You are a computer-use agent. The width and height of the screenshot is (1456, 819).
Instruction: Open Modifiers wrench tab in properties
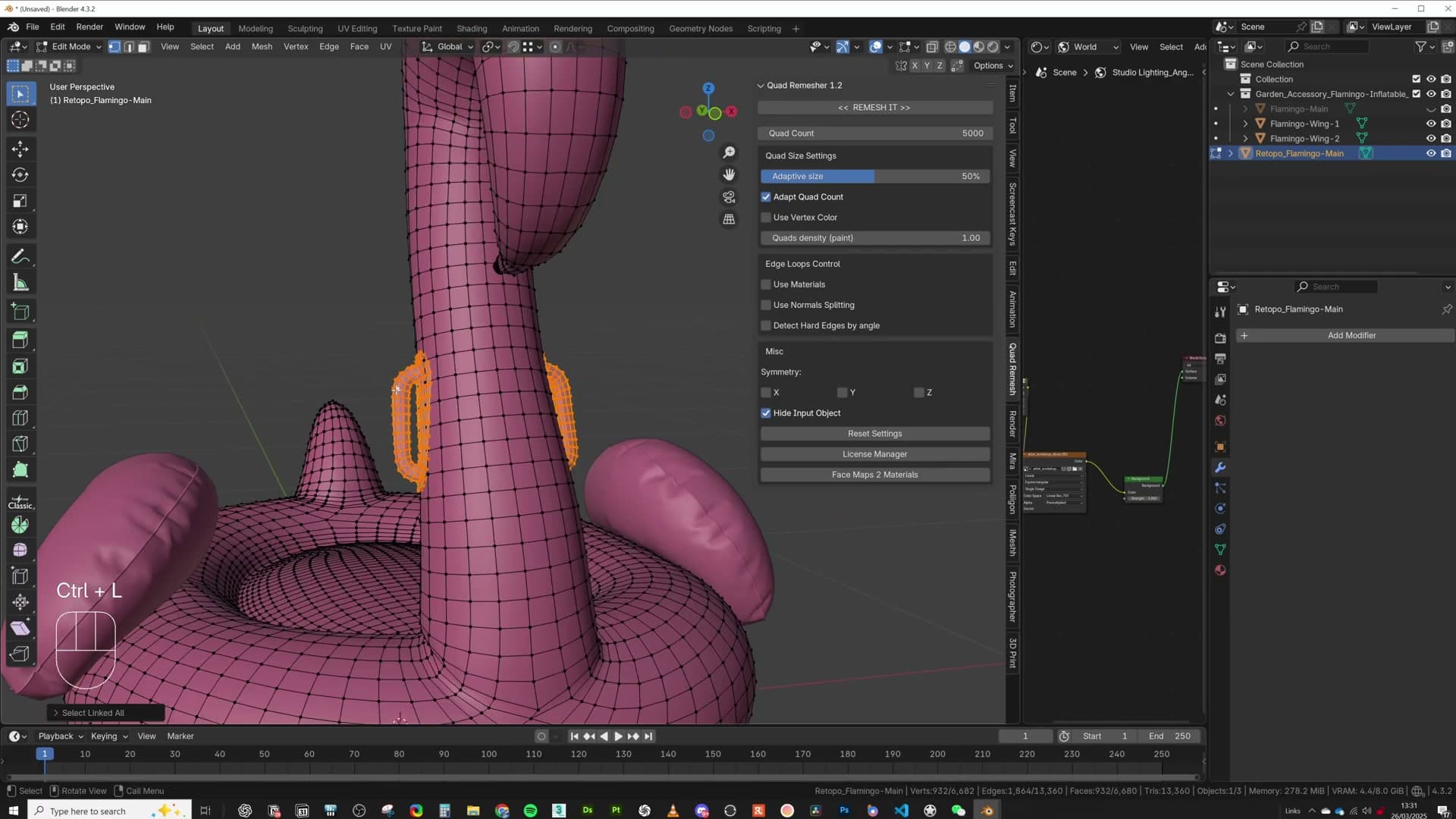(1220, 467)
